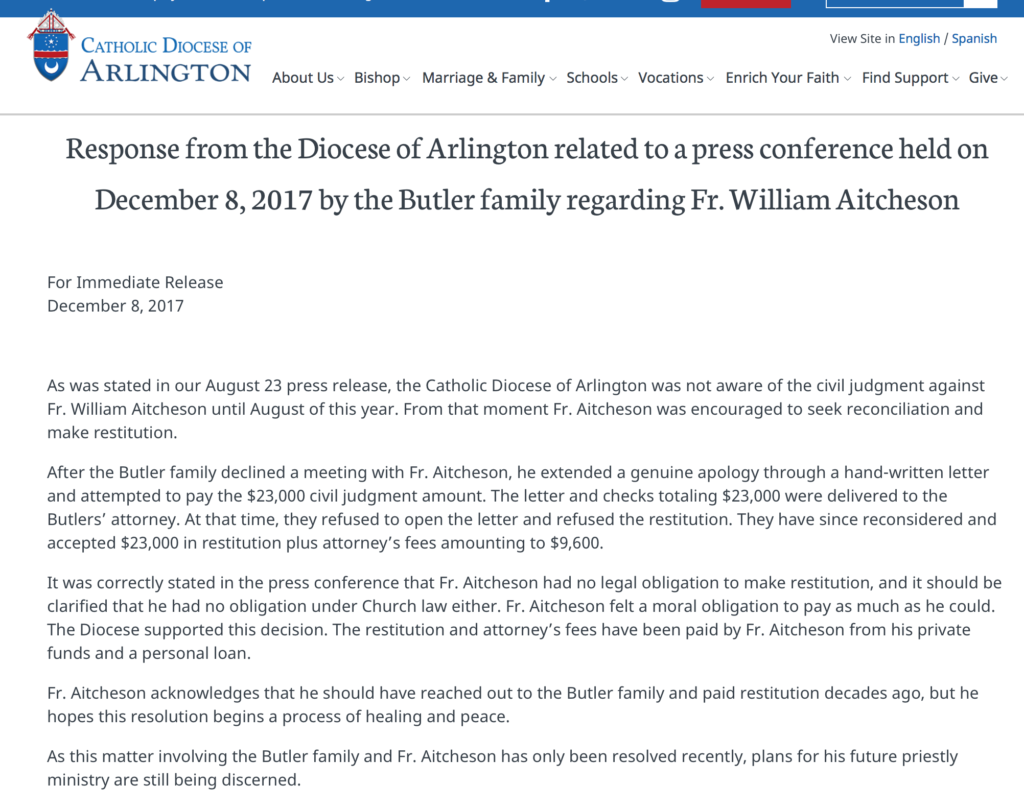The width and height of the screenshot is (1024, 808).
Task: Open the Vocations dropdown
Action: coord(676,78)
